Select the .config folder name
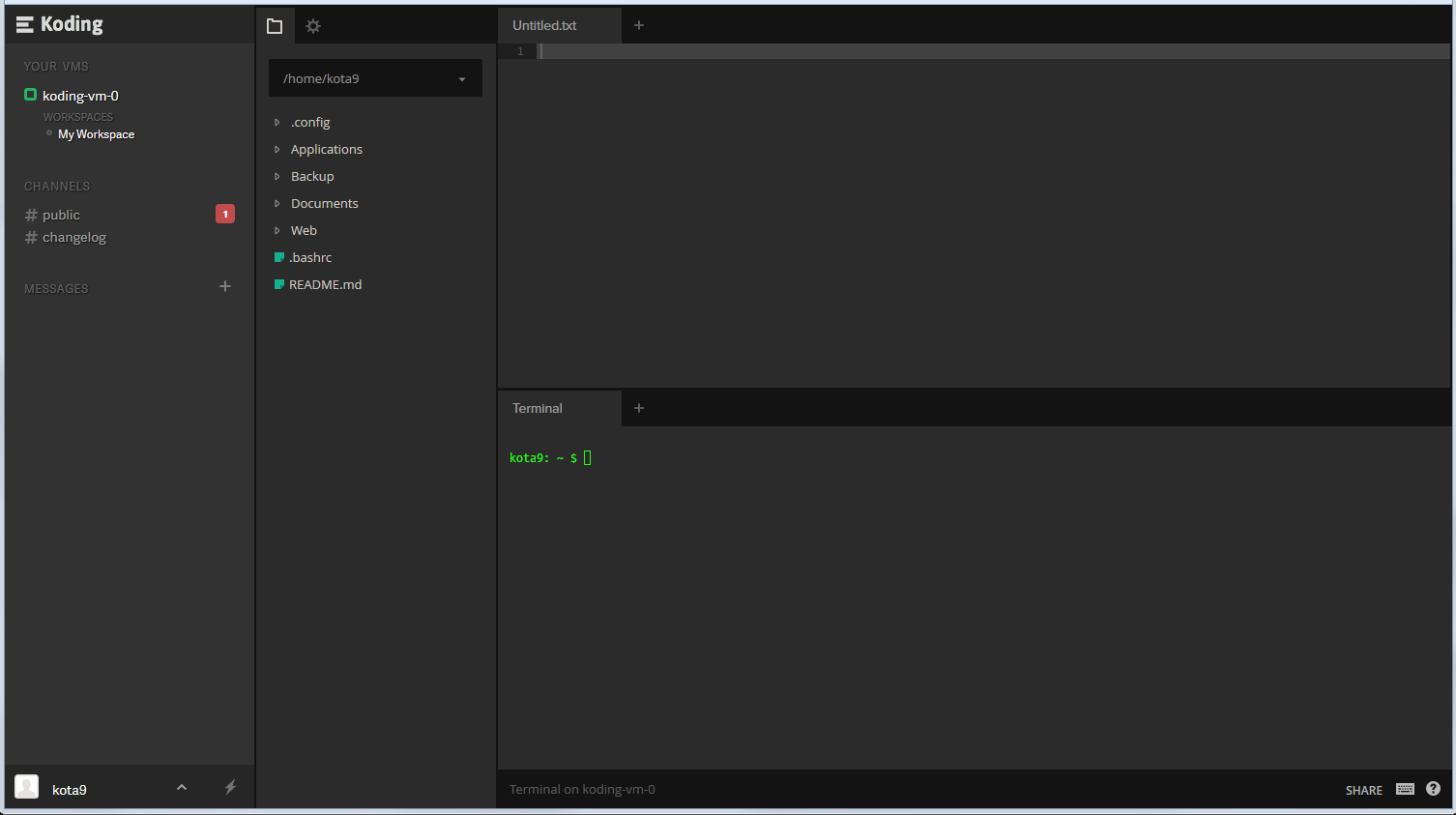This screenshot has width=1456, height=815. [x=310, y=122]
